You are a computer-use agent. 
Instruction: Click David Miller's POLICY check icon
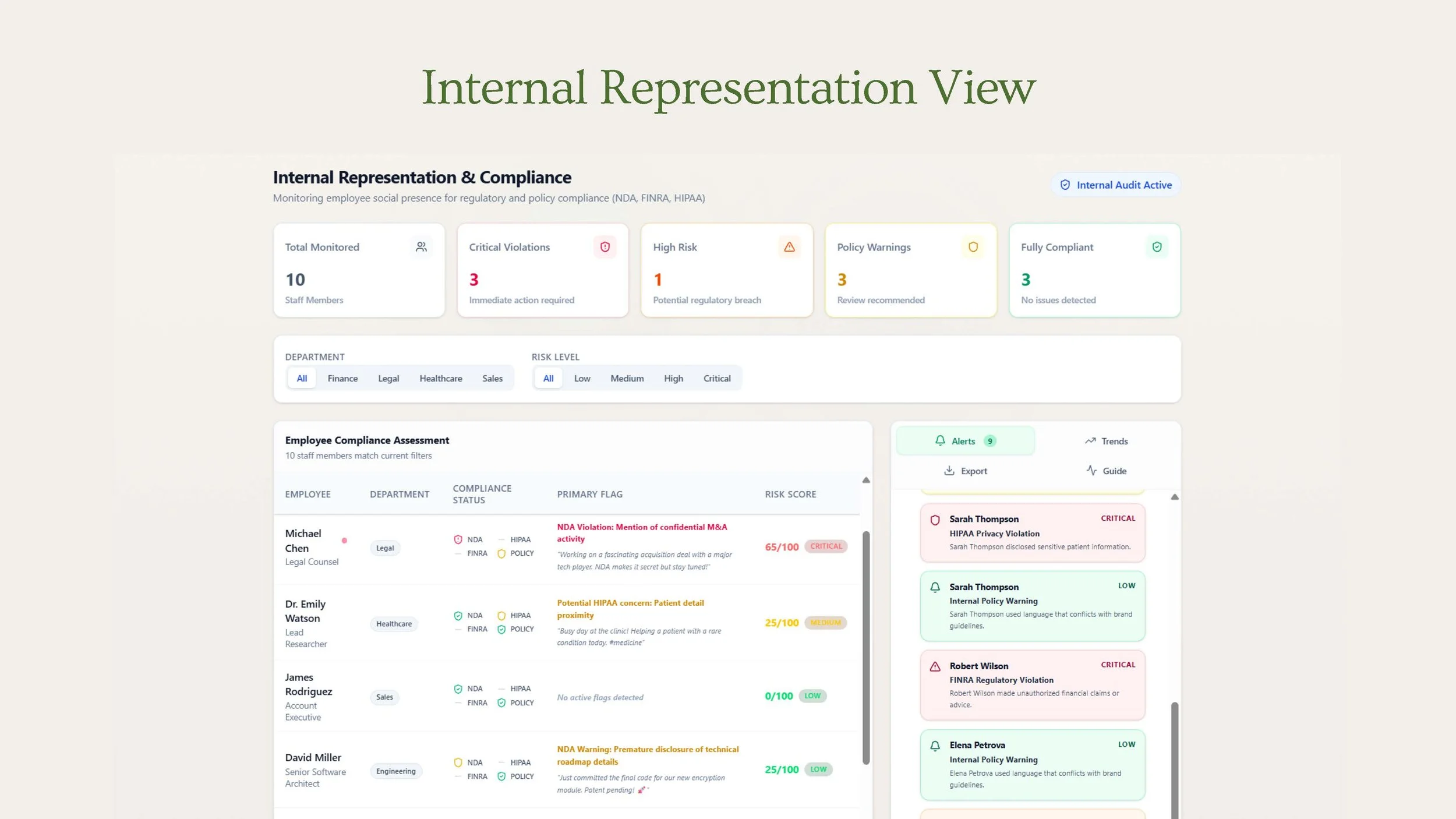coord(501,776)
